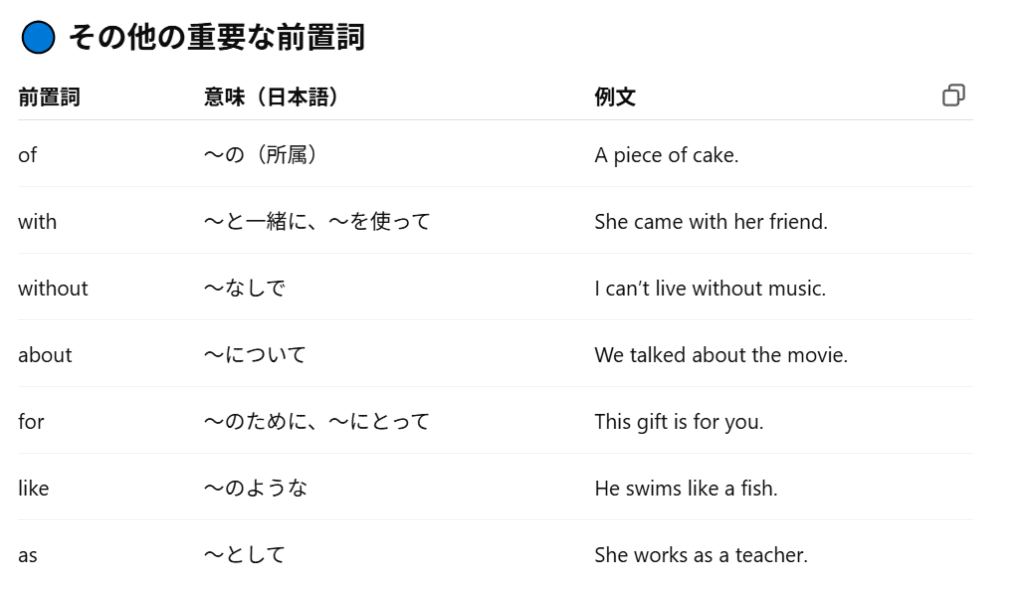Image resolution: width=1024 pixels, height=597 pixels.
Task: Select the preposition 'for' cell
Action: [x=31, y=422]
